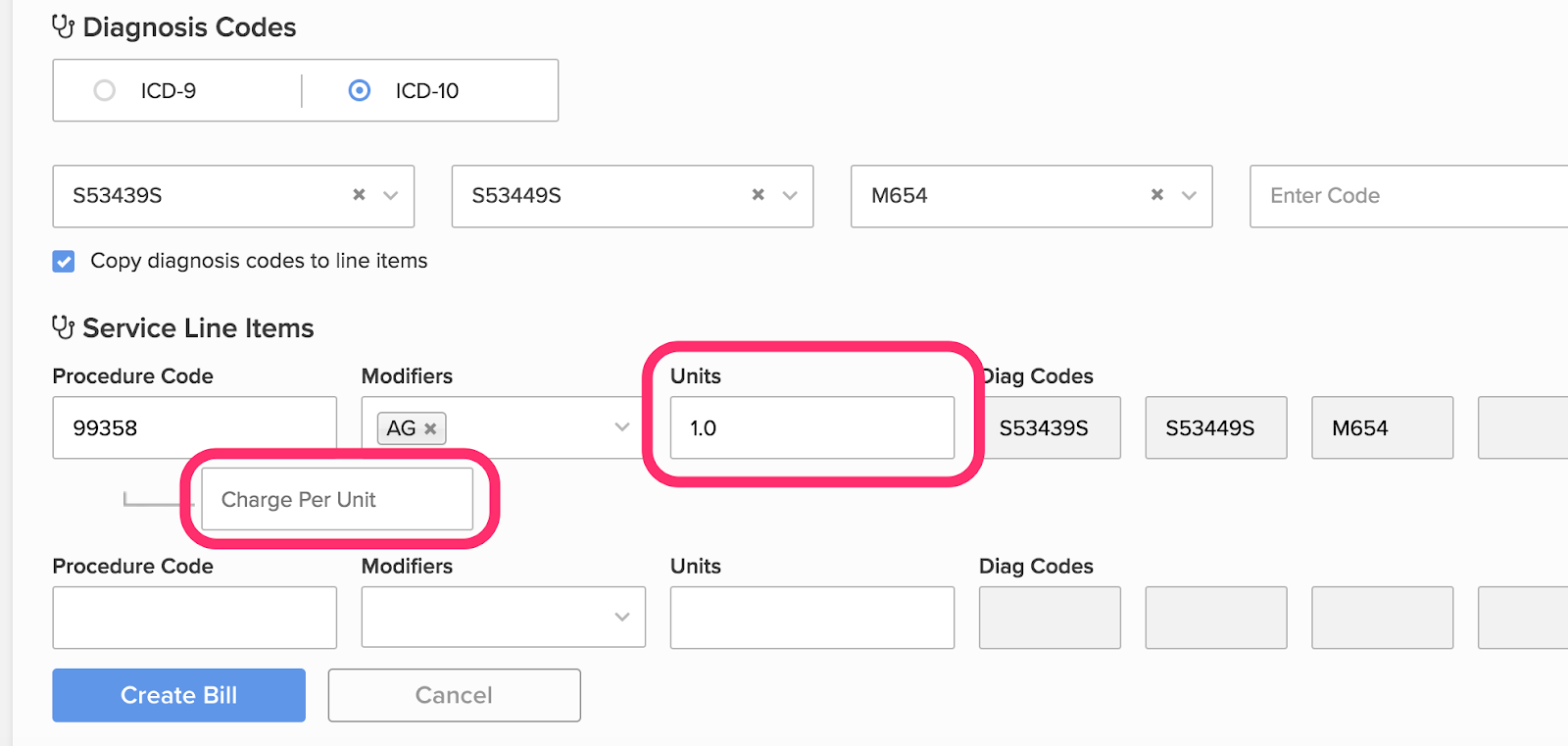Focus the Charge Per Unit field
The height and width of the screenshot is (746, 1568).
(337, 499)
